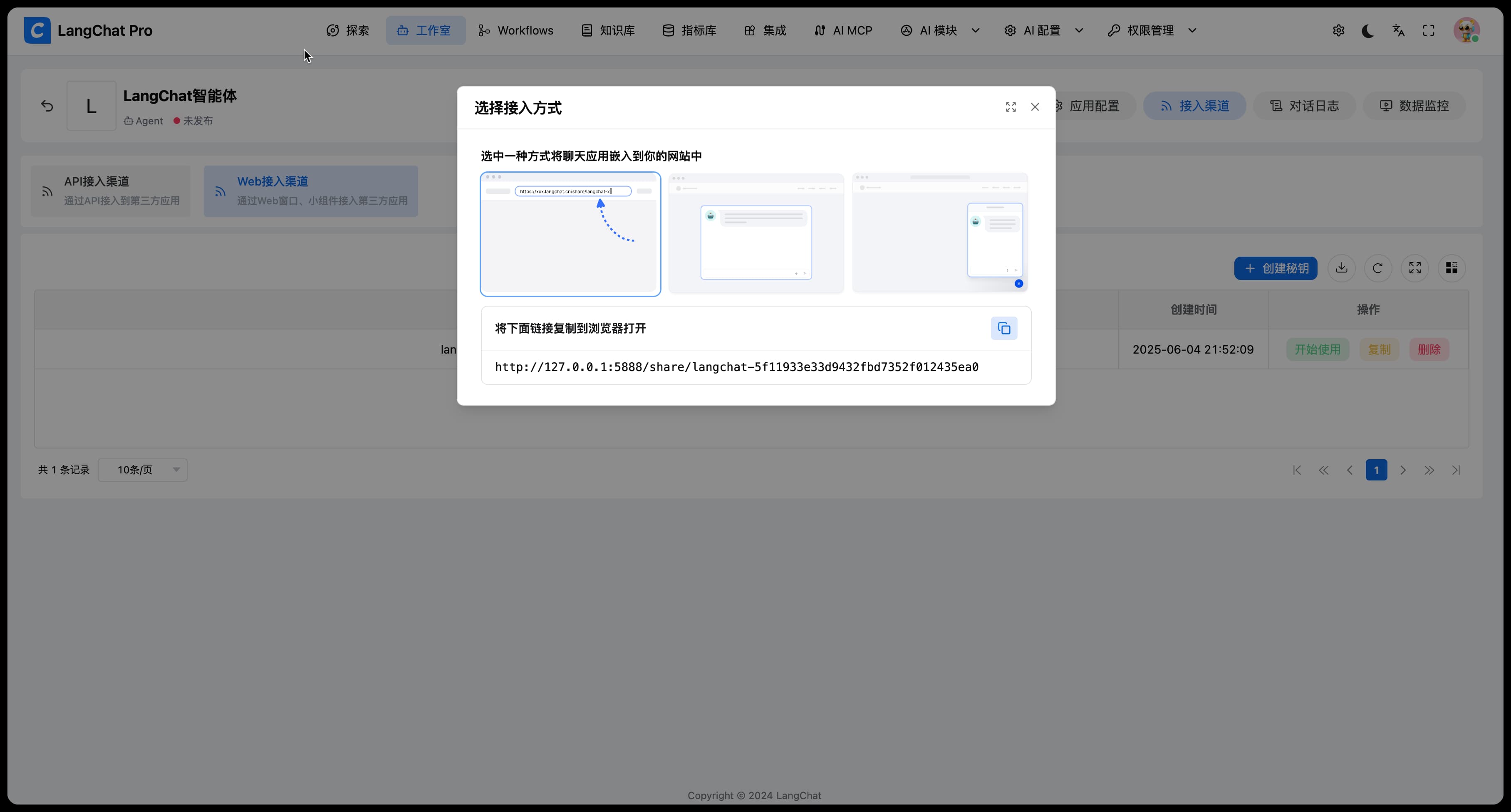Image resolution: width=1511 pixels, height=812 pixels.
Task: Go to the next page
Action: point(1402,470)
